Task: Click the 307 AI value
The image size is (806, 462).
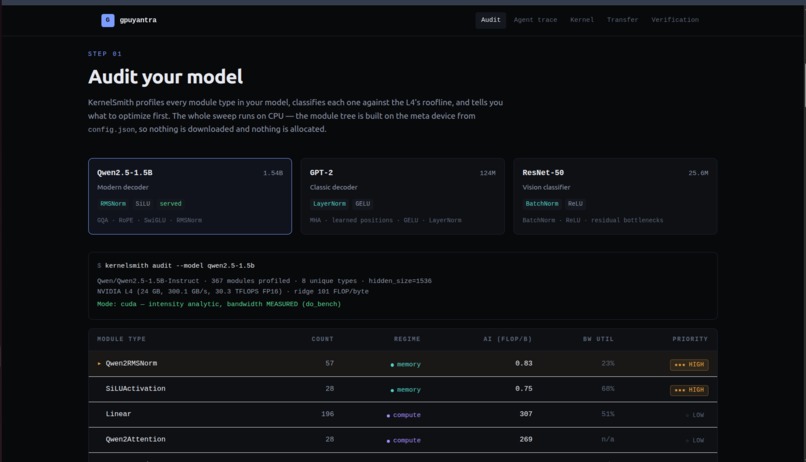Action: (526, 414)
